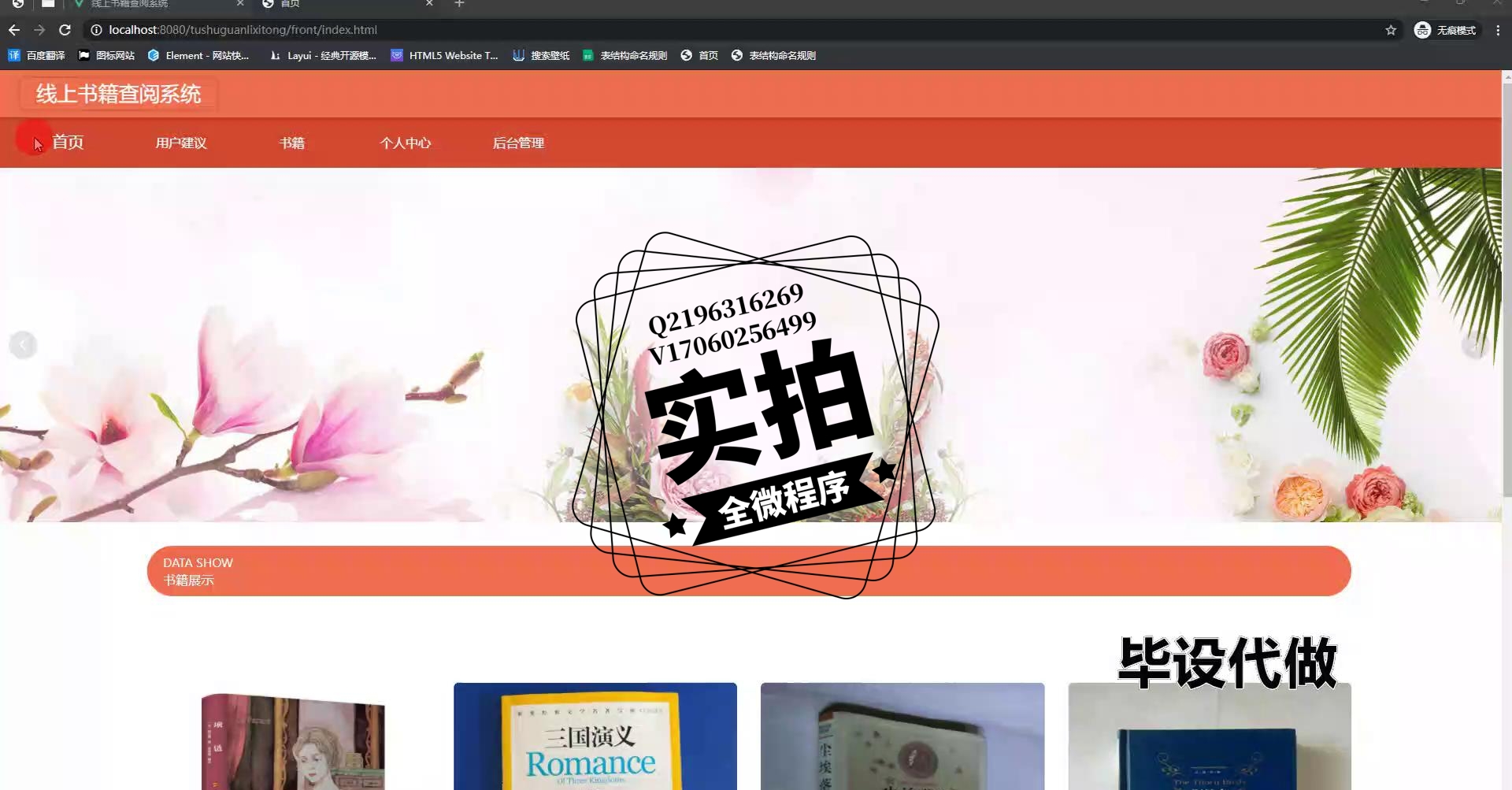1512x790 pixels.
Task: Select 首页 in navigation menu
Action: [x=68, y=143]
